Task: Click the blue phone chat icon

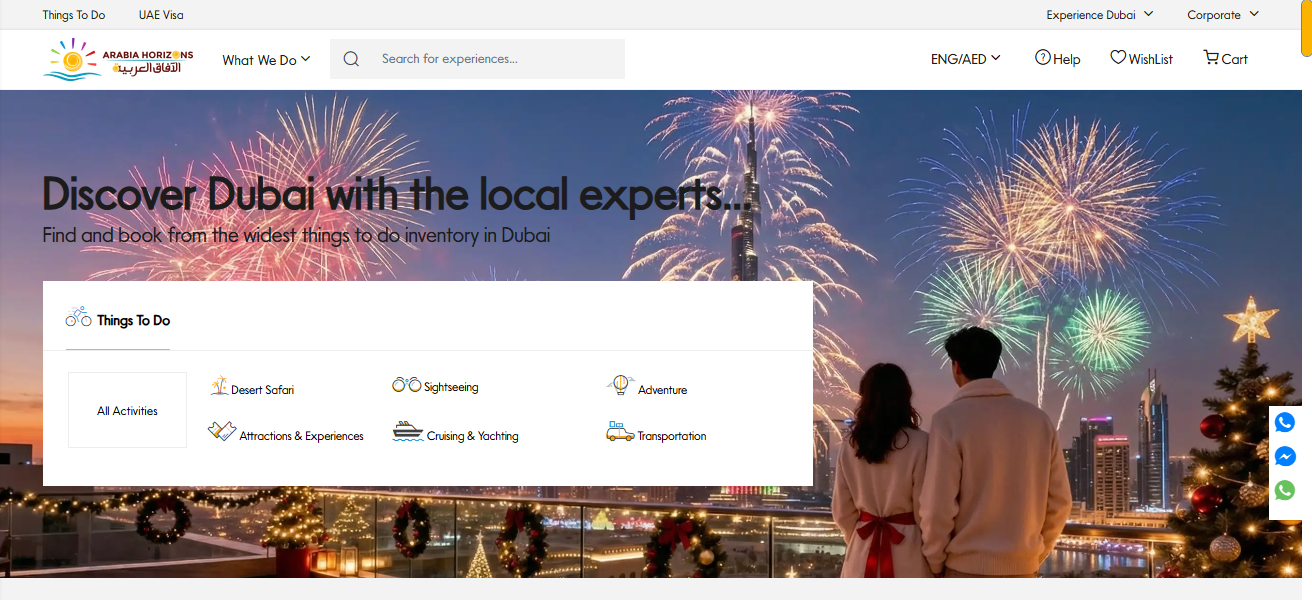Action: pyautogui.click(x=1285, y=423)
